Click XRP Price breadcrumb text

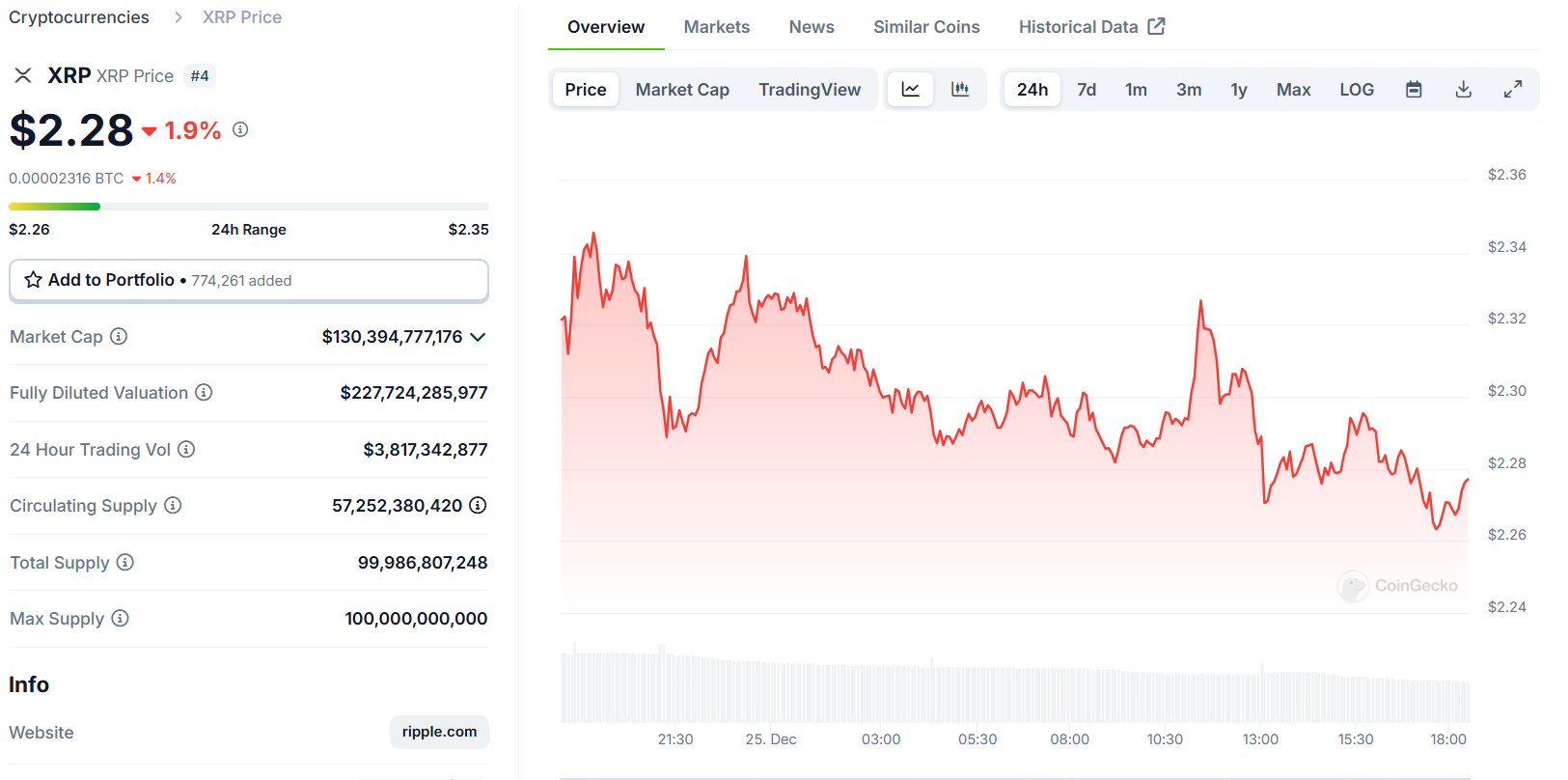[x=242, y=17]
